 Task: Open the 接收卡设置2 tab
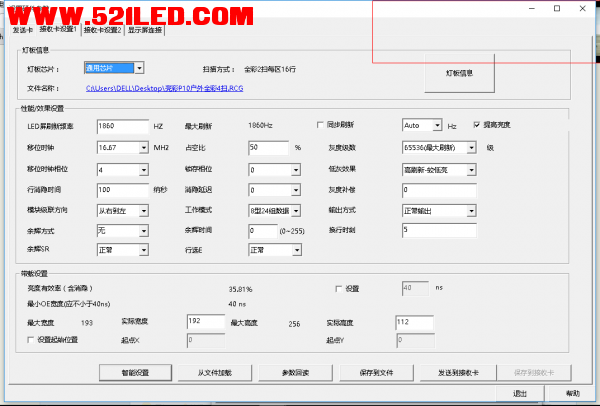(103, 30)
